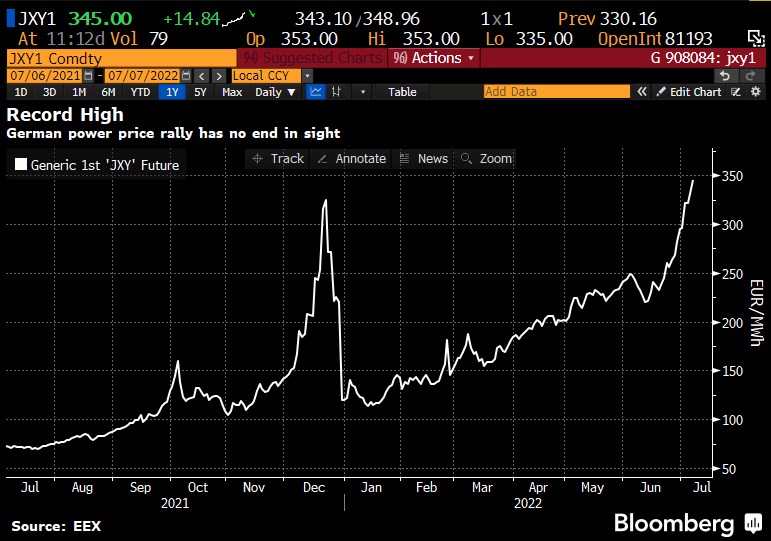Click the line chart type icon
The height and width of the screenshot is (541, 771).
pos(316,92)
